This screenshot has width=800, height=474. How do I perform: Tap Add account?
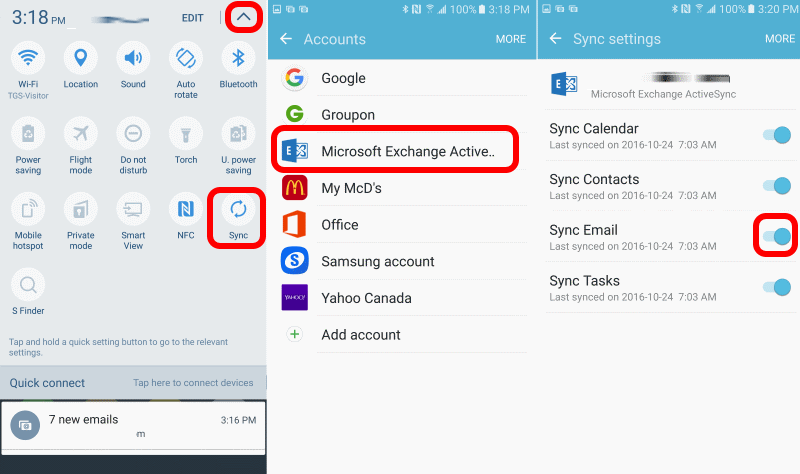point(360,335)
